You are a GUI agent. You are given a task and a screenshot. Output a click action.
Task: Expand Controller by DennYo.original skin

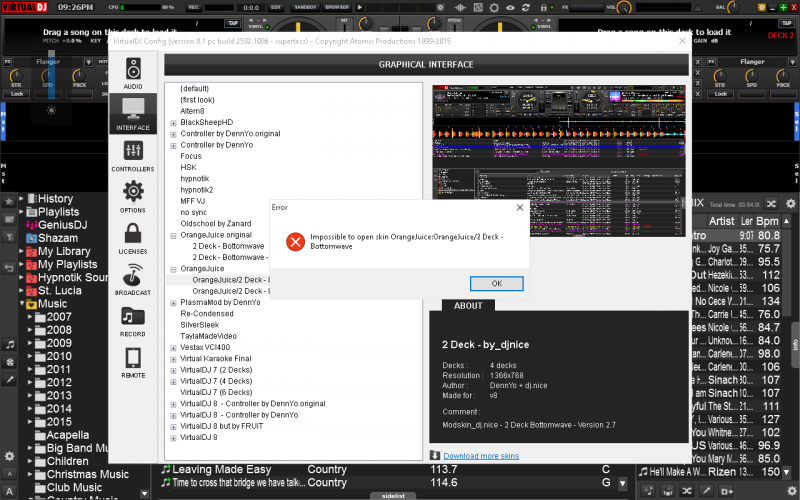[x=173, y=134]
